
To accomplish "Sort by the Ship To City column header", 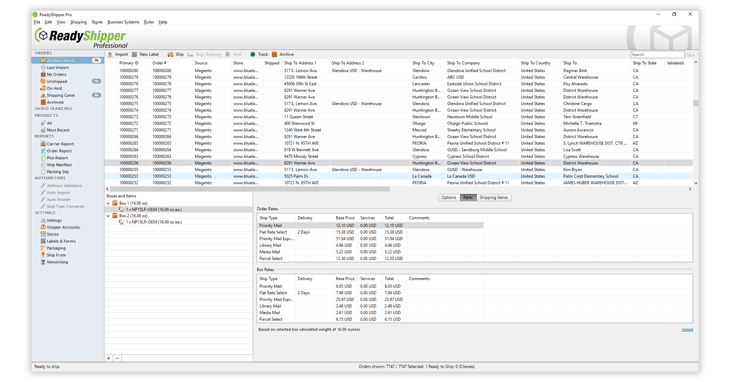I will pos(423,63).
